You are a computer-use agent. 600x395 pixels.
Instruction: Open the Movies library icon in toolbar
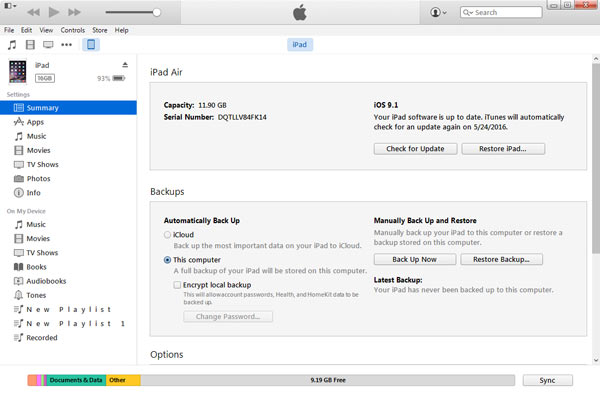coord(30,45)
